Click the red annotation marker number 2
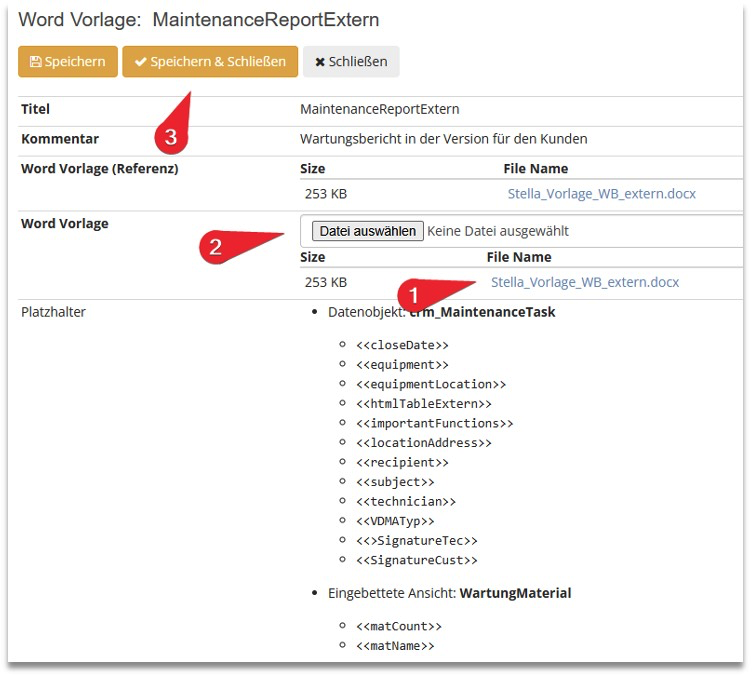The height and width of the screenshot is (676, 752). pos(212,247)
